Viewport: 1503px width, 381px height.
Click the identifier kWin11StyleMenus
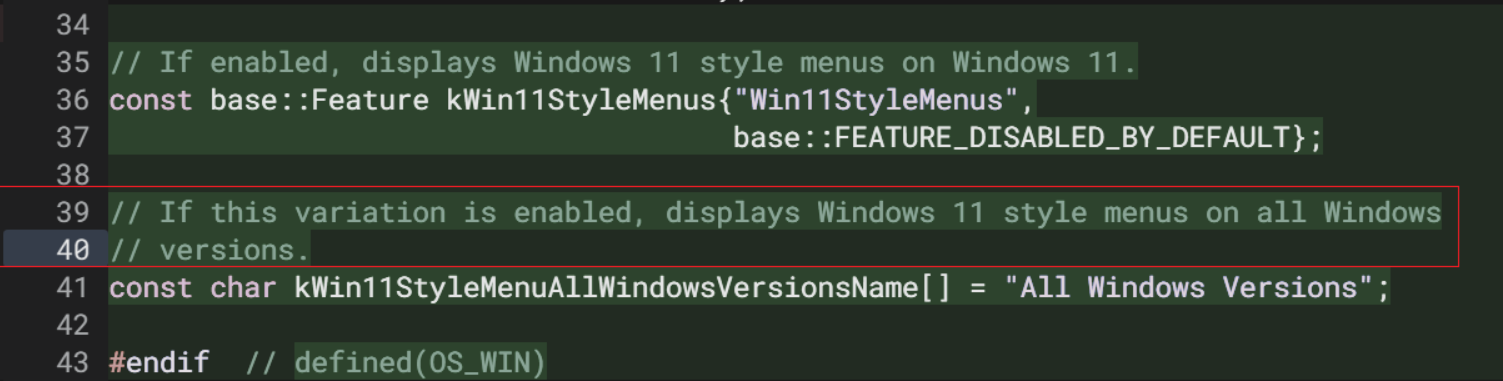[581, 100]
